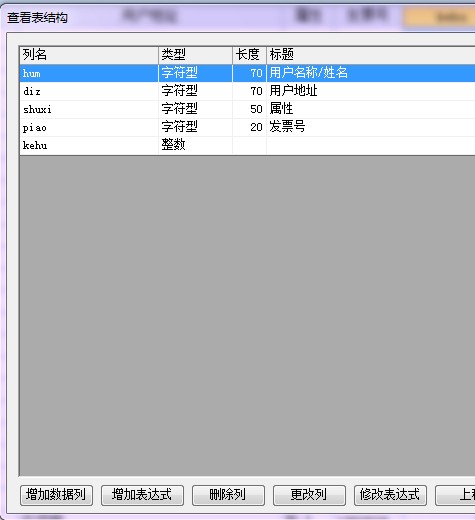The width and height of the screenshot is (475, 520).
Task: Select the 列名 column header
Action: click(89, 55)
